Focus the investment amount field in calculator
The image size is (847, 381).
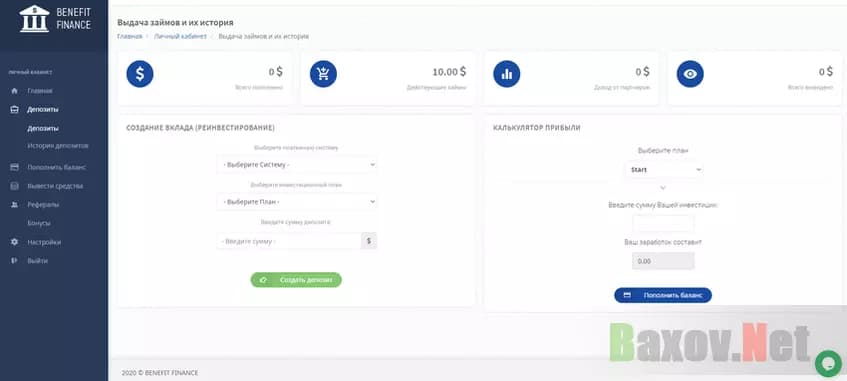(x=663, y=223)
